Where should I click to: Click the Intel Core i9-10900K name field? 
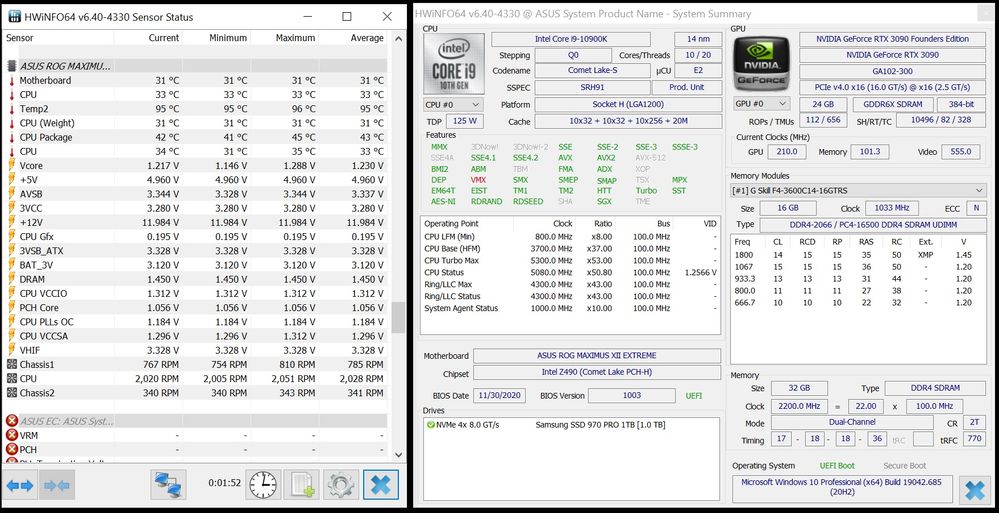tap(570, 39)
